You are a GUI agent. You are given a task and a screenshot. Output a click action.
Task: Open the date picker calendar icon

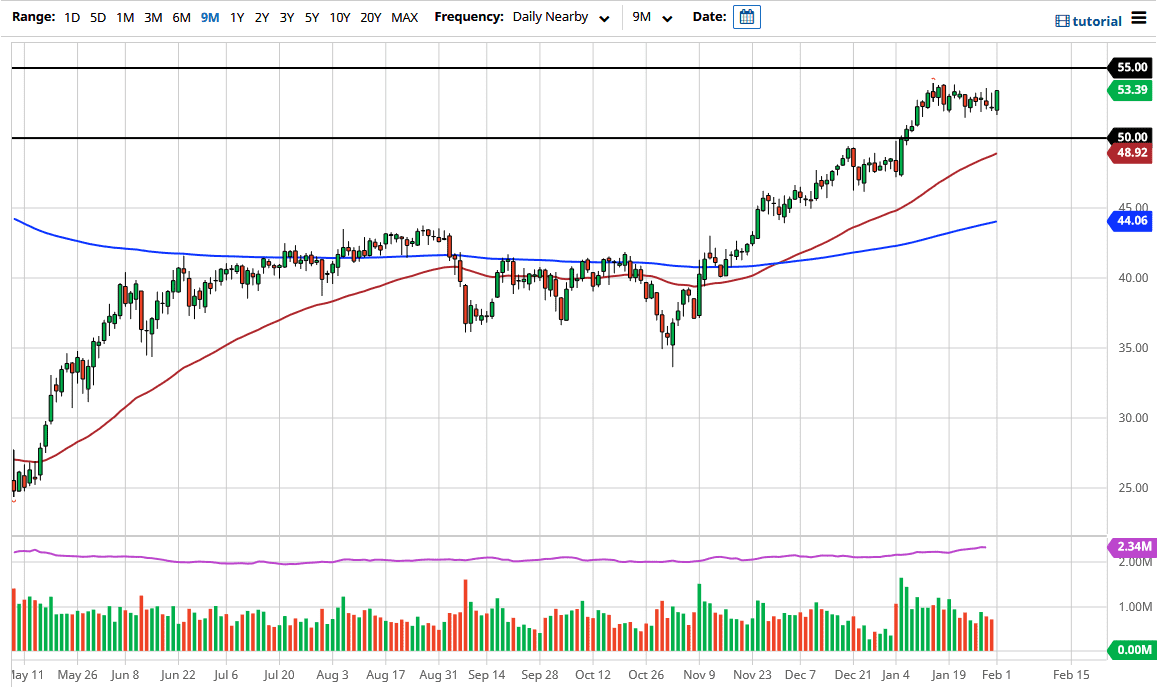(x=746, y=16)
